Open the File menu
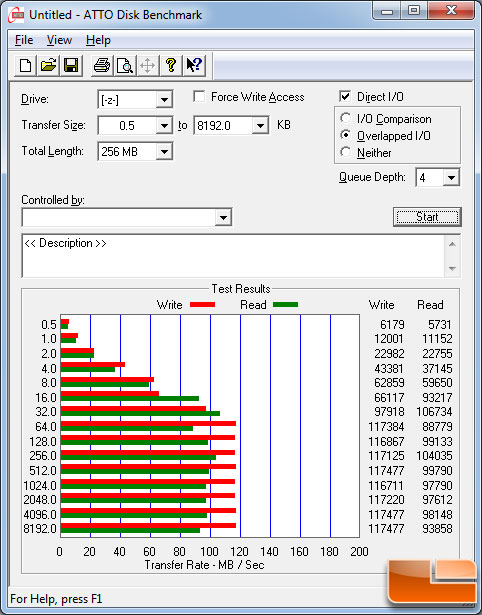 [24, 40]
